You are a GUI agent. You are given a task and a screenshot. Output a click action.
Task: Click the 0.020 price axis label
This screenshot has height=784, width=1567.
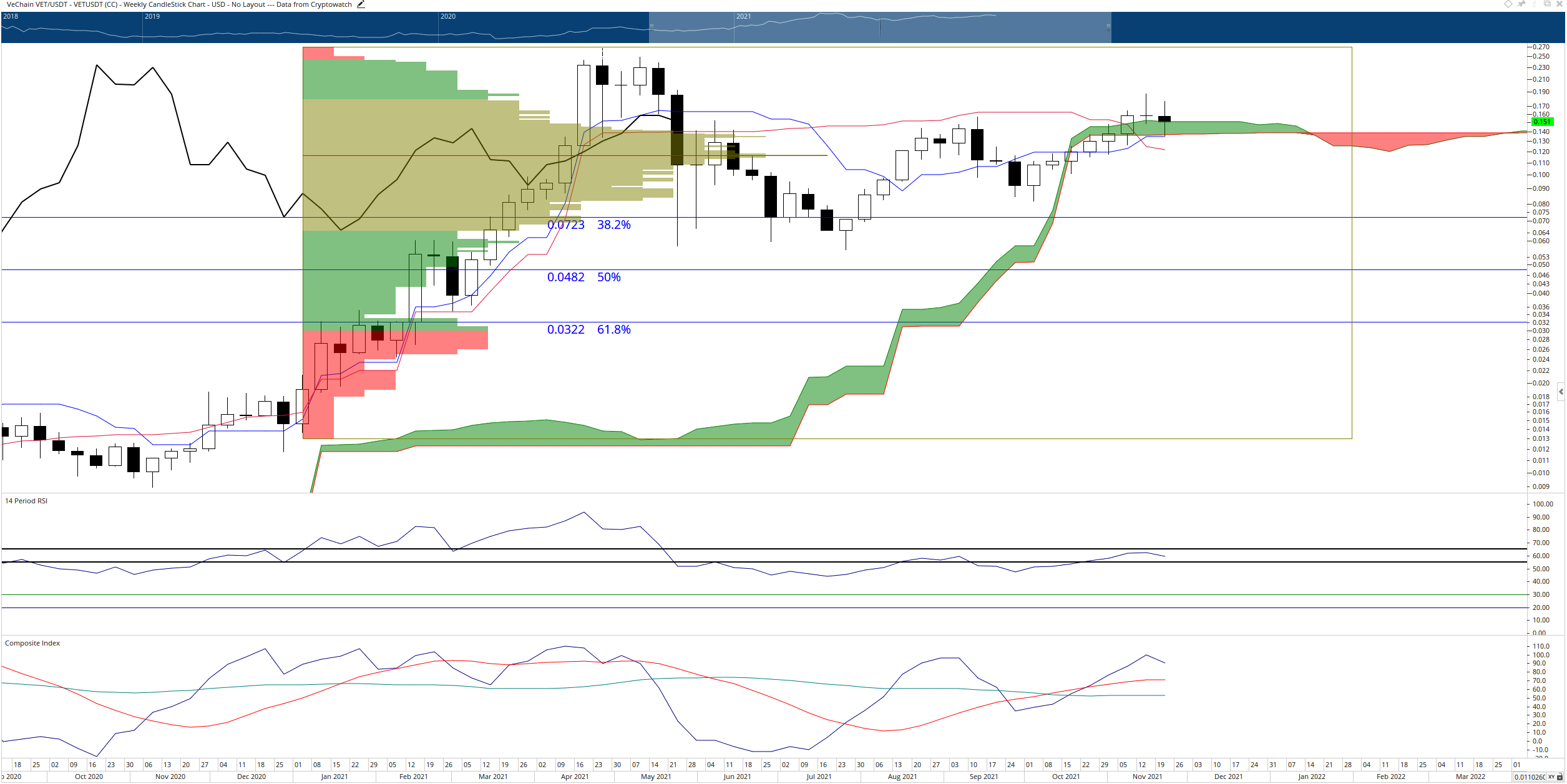tap(1541, 383)
